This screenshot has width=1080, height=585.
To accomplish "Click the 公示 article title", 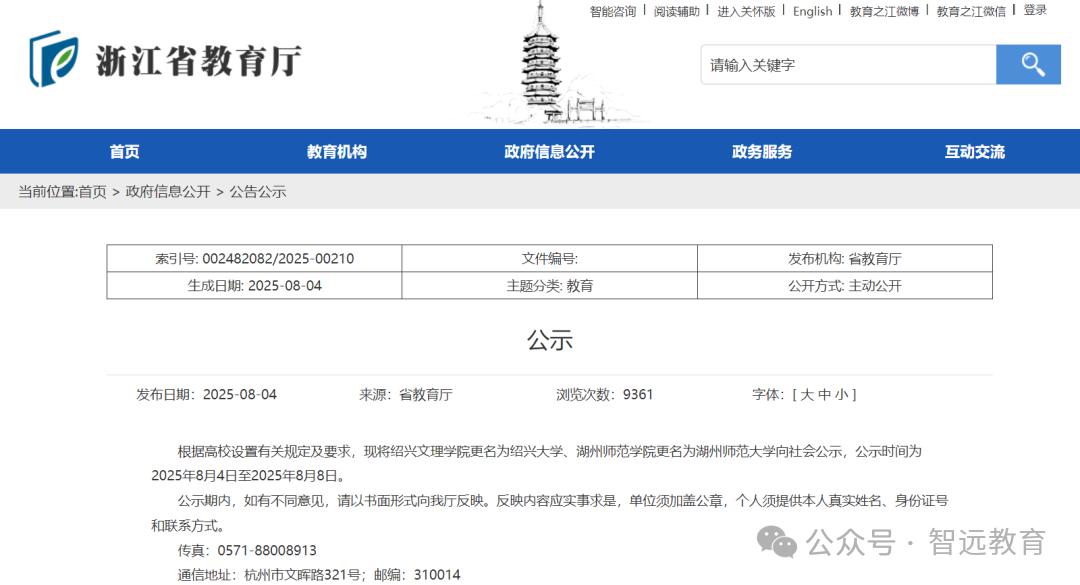I will coord(550,340).
